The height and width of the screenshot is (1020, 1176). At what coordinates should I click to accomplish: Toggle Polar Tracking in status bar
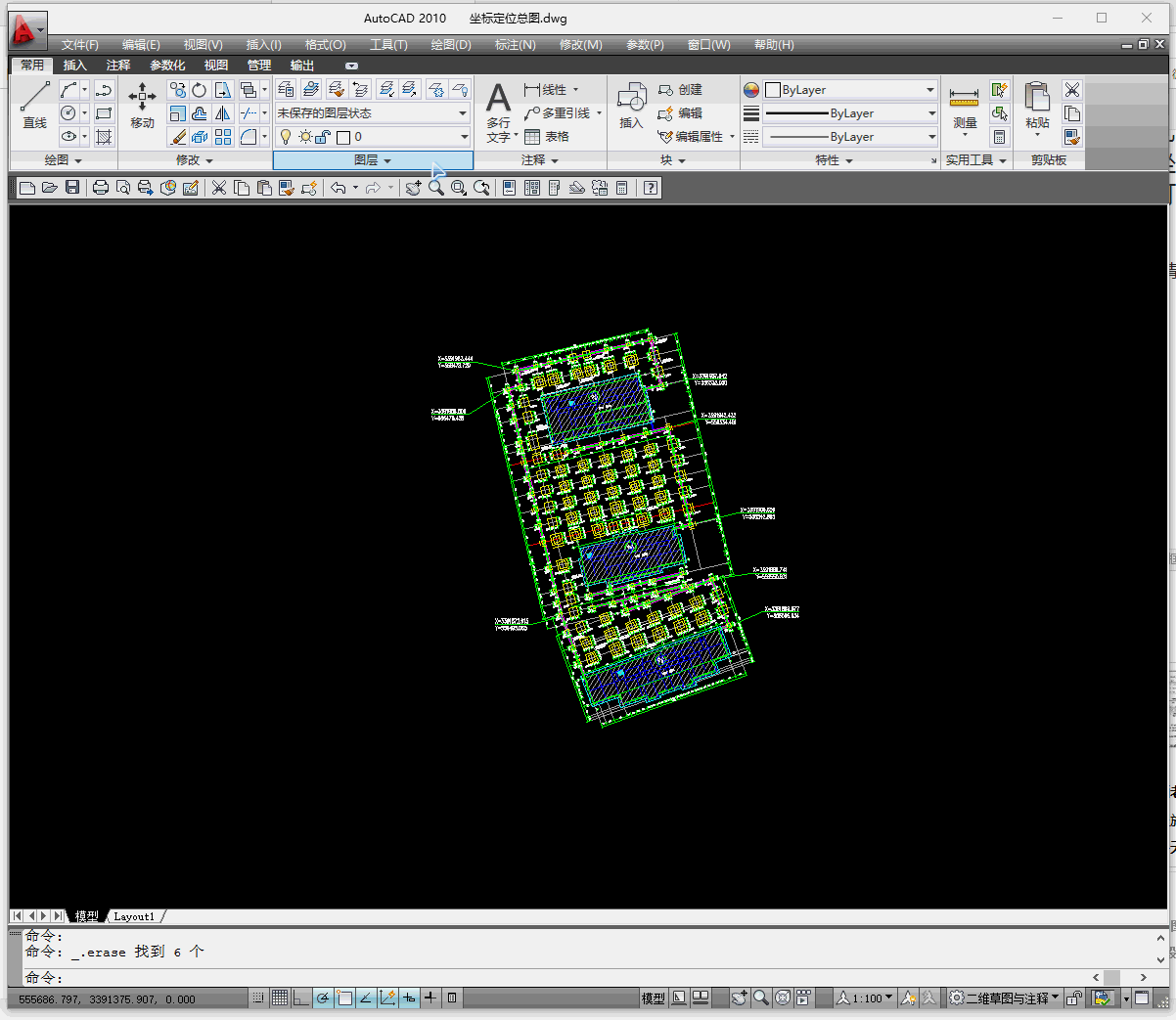323,998
